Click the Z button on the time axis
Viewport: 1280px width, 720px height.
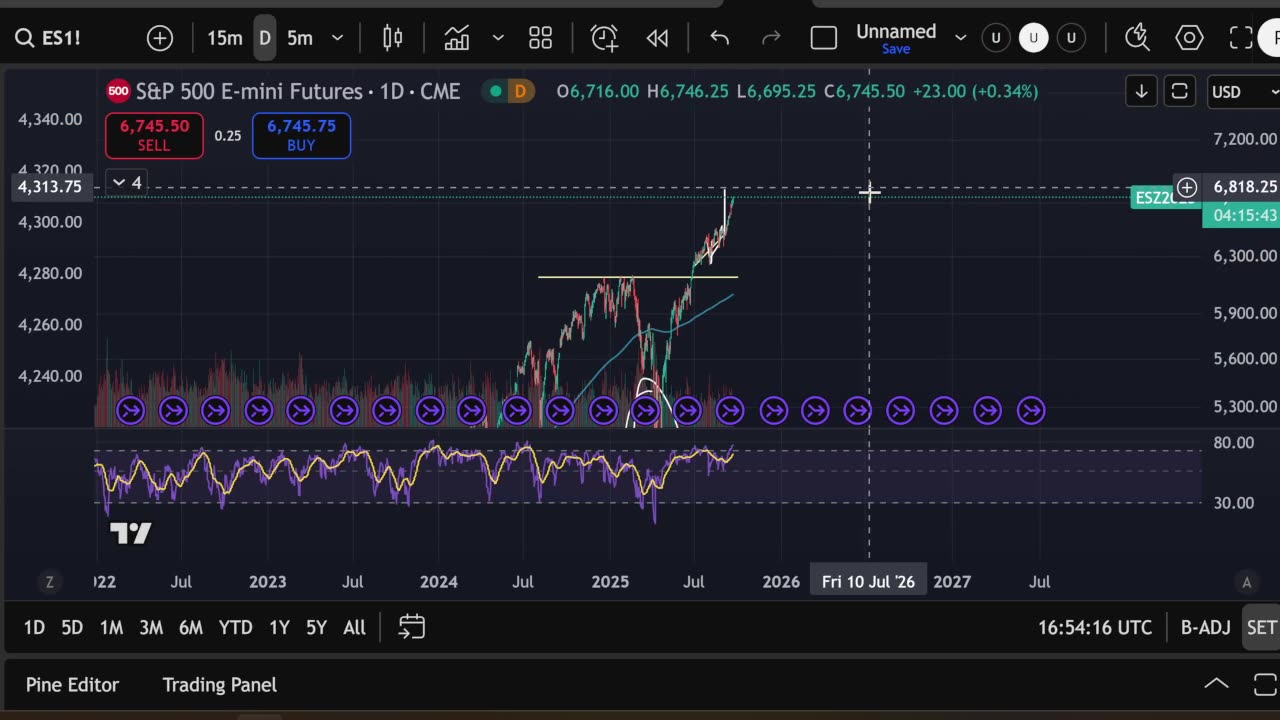point(49,582)
